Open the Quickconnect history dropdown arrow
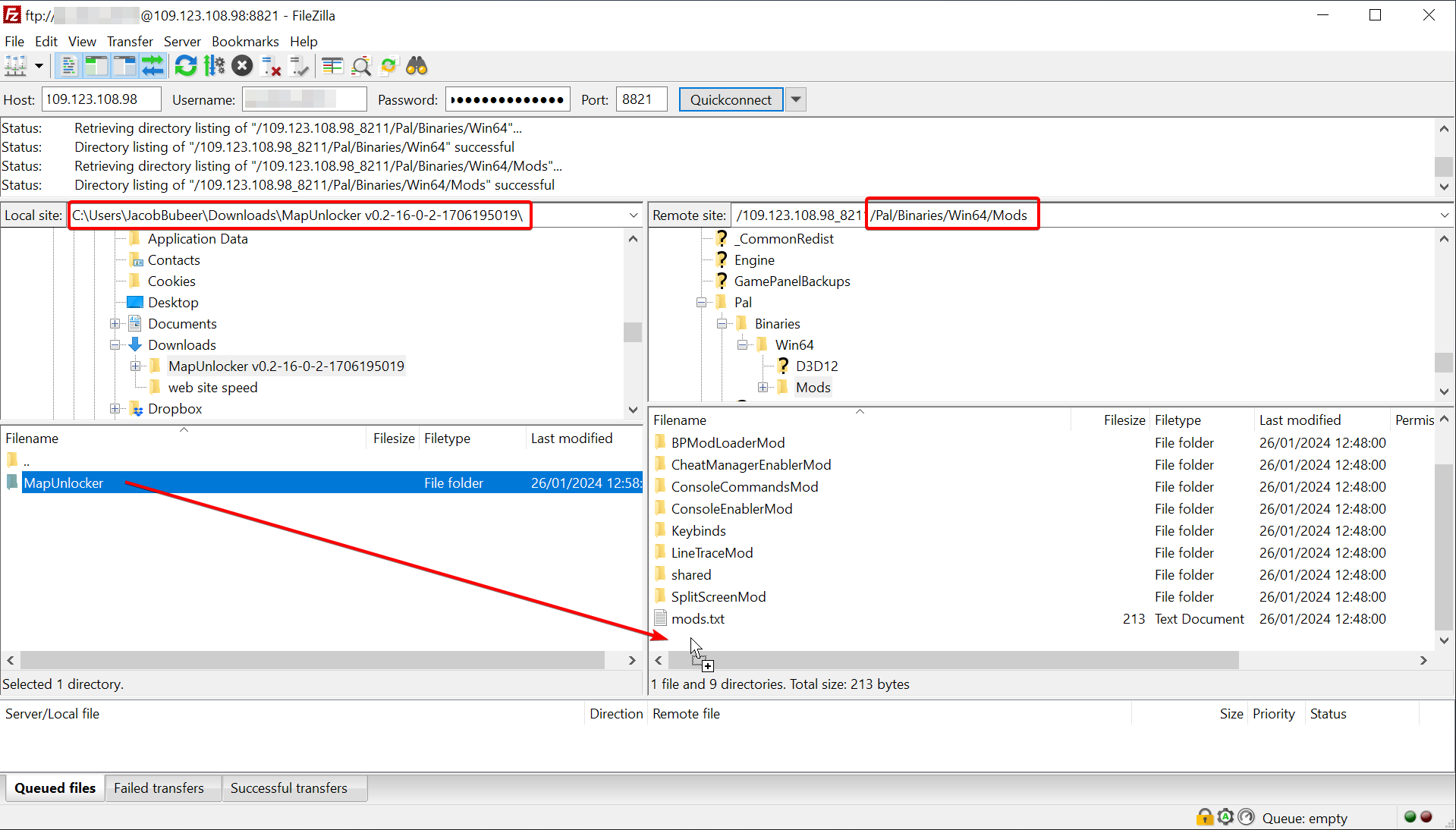The image size is (1456, 830). coord(795,99)
